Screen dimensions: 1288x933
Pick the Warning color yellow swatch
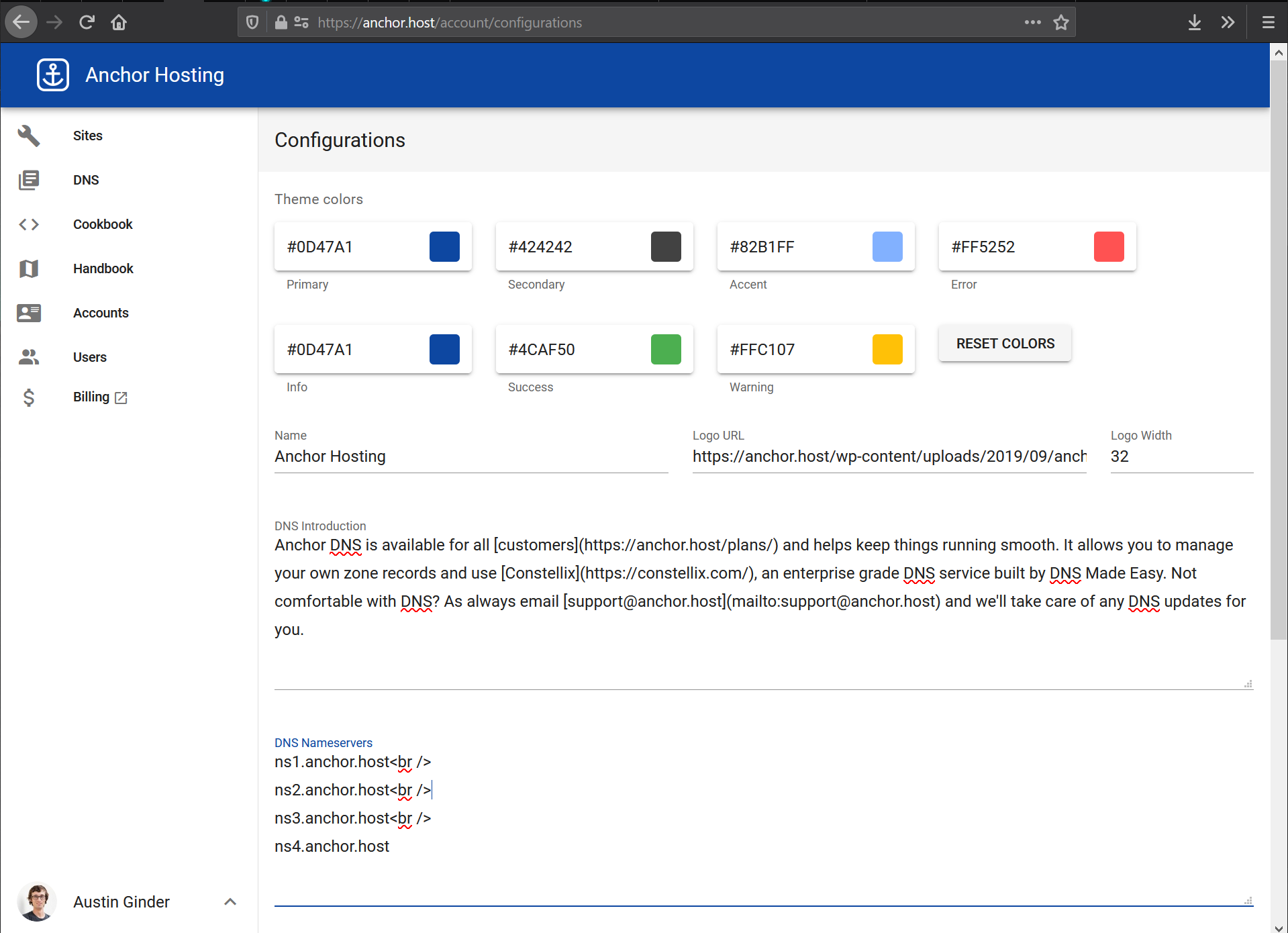coord(887,349)
